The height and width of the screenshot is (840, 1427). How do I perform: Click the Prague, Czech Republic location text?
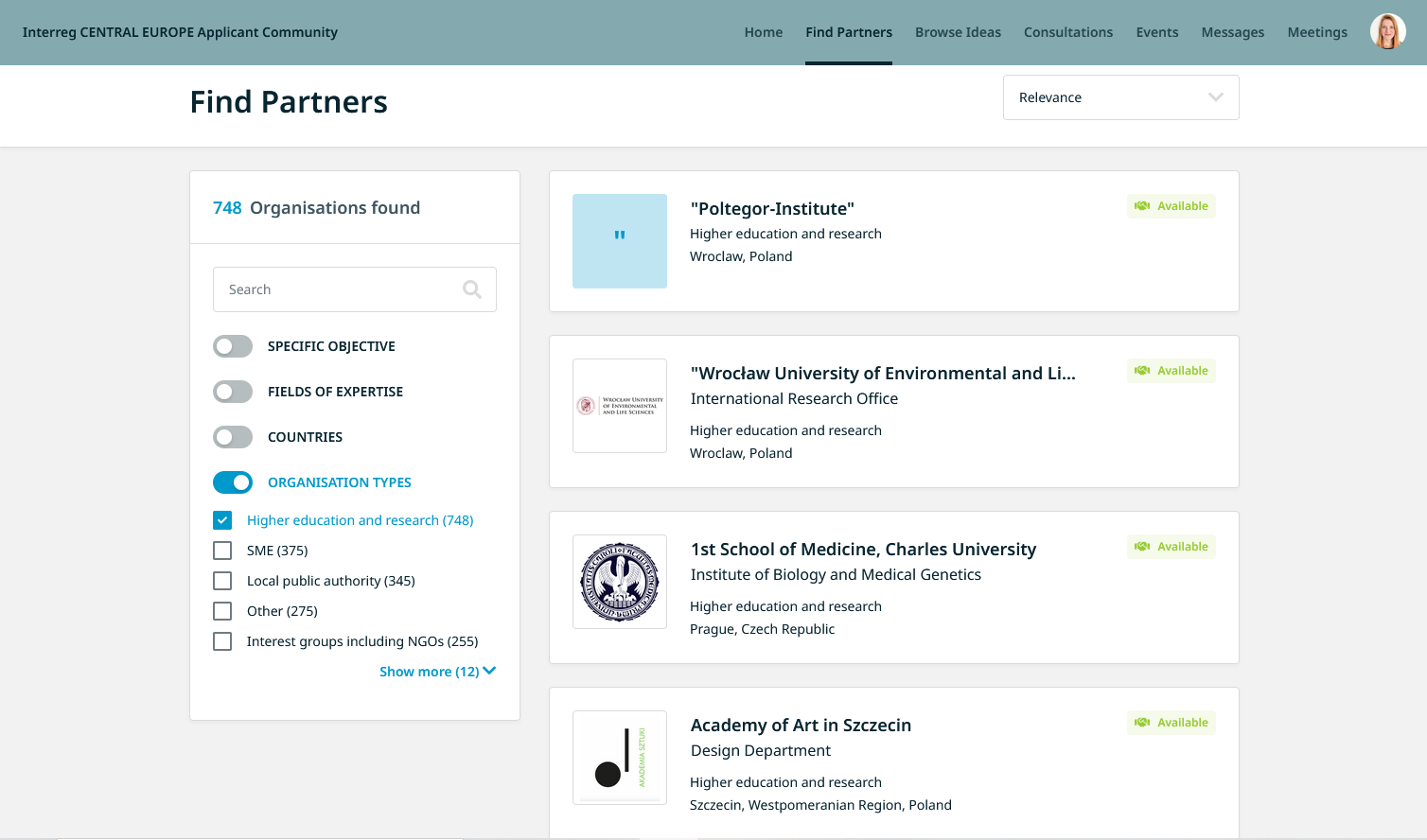(762, 629)
